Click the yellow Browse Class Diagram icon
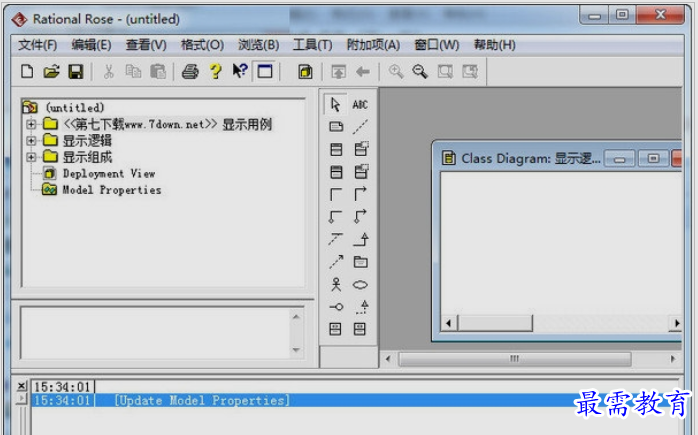This screenshot has height=435, width=698. pos(305,71)
